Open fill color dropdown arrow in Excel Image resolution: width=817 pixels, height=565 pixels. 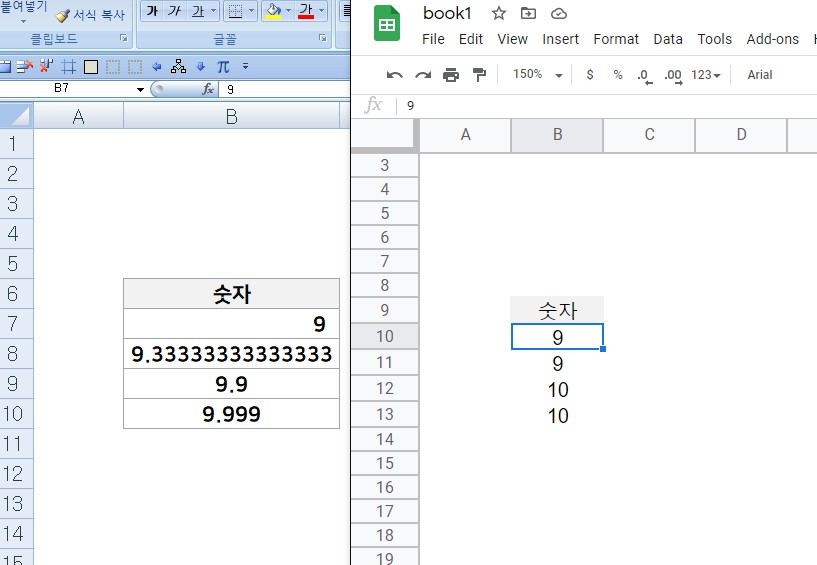pyautogui.click(x=288, y=11)
